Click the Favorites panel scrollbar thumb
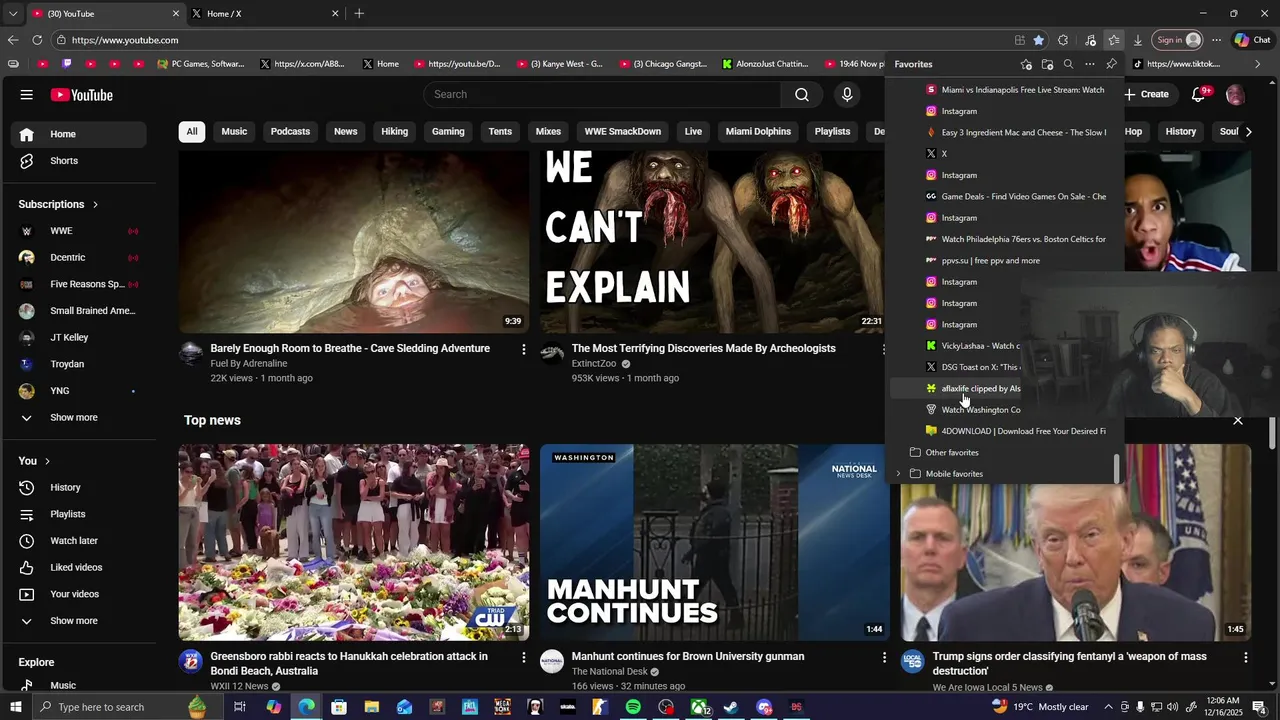Screen dimensions: 1280x720 [1117, 467]
